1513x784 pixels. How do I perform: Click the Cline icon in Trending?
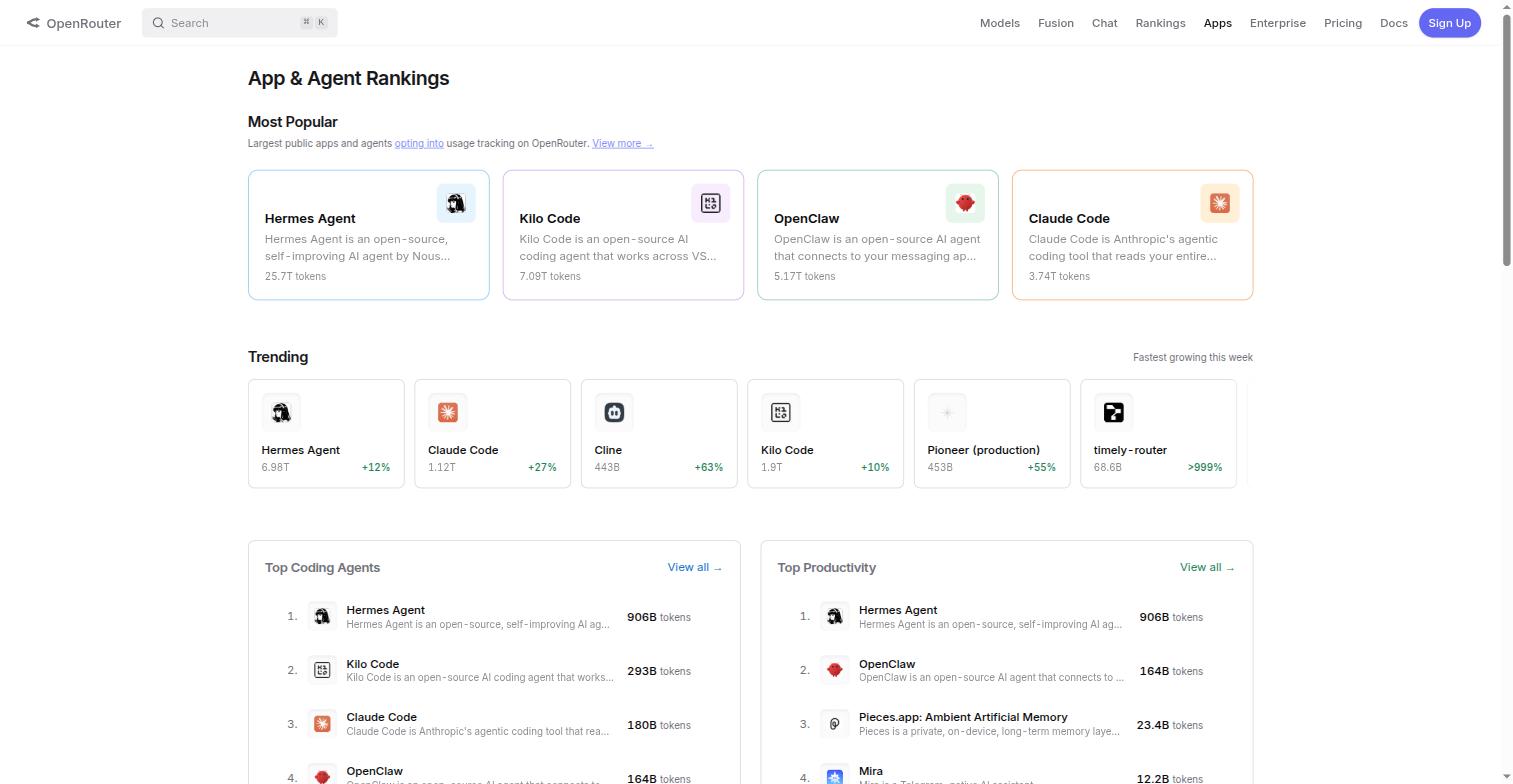[x=614, y=412]
